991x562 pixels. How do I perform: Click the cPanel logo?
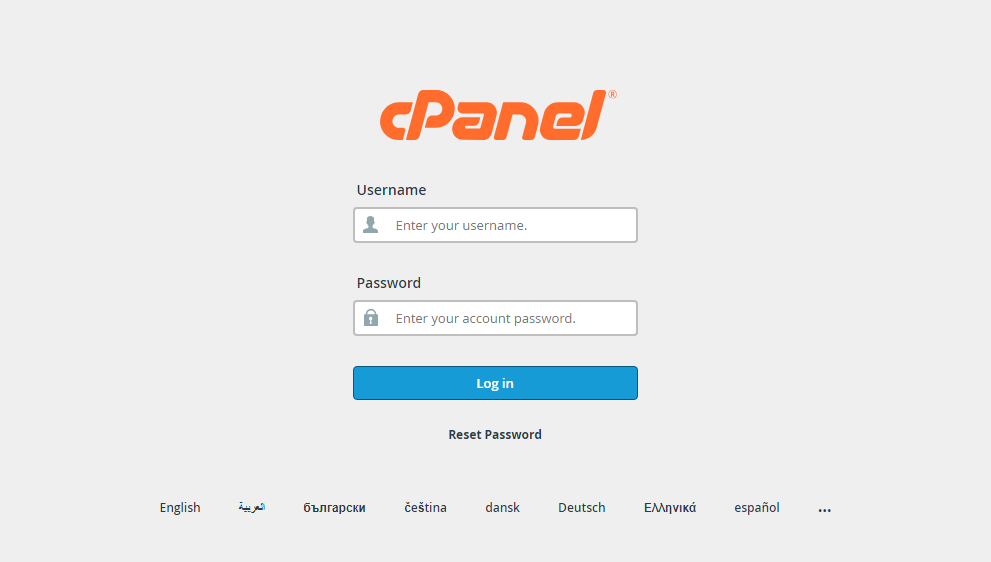tap(497, 115)
